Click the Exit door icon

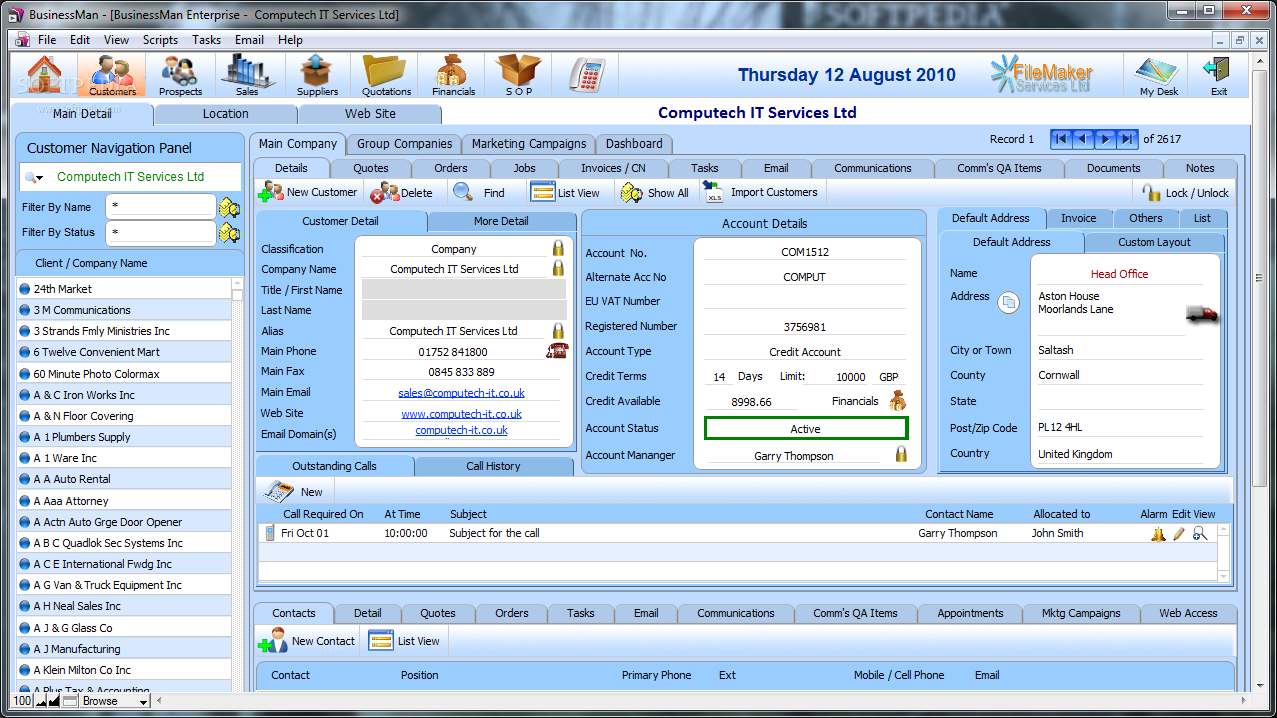click(1218, 75)
